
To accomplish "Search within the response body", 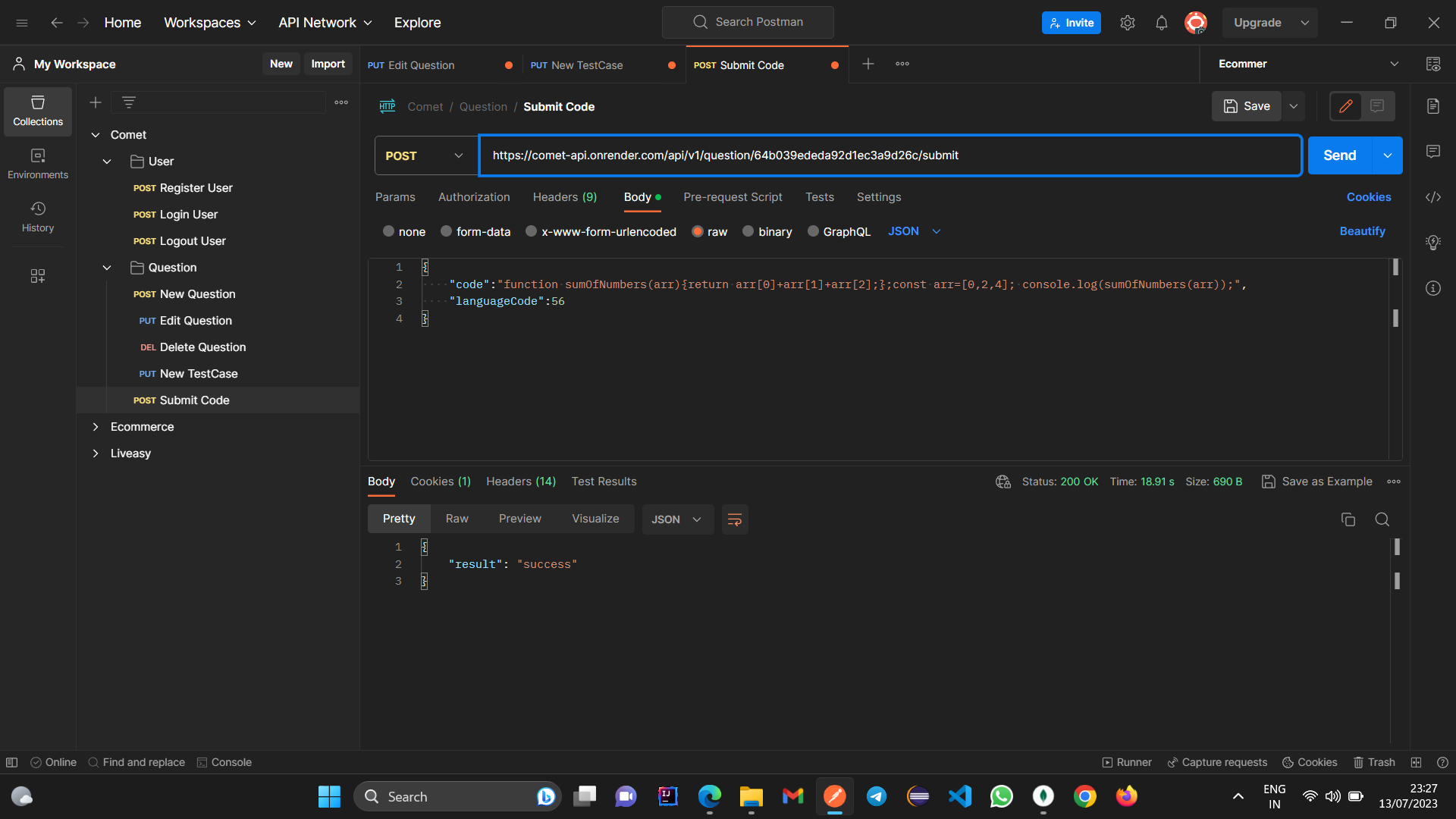I will (1382, 519).
